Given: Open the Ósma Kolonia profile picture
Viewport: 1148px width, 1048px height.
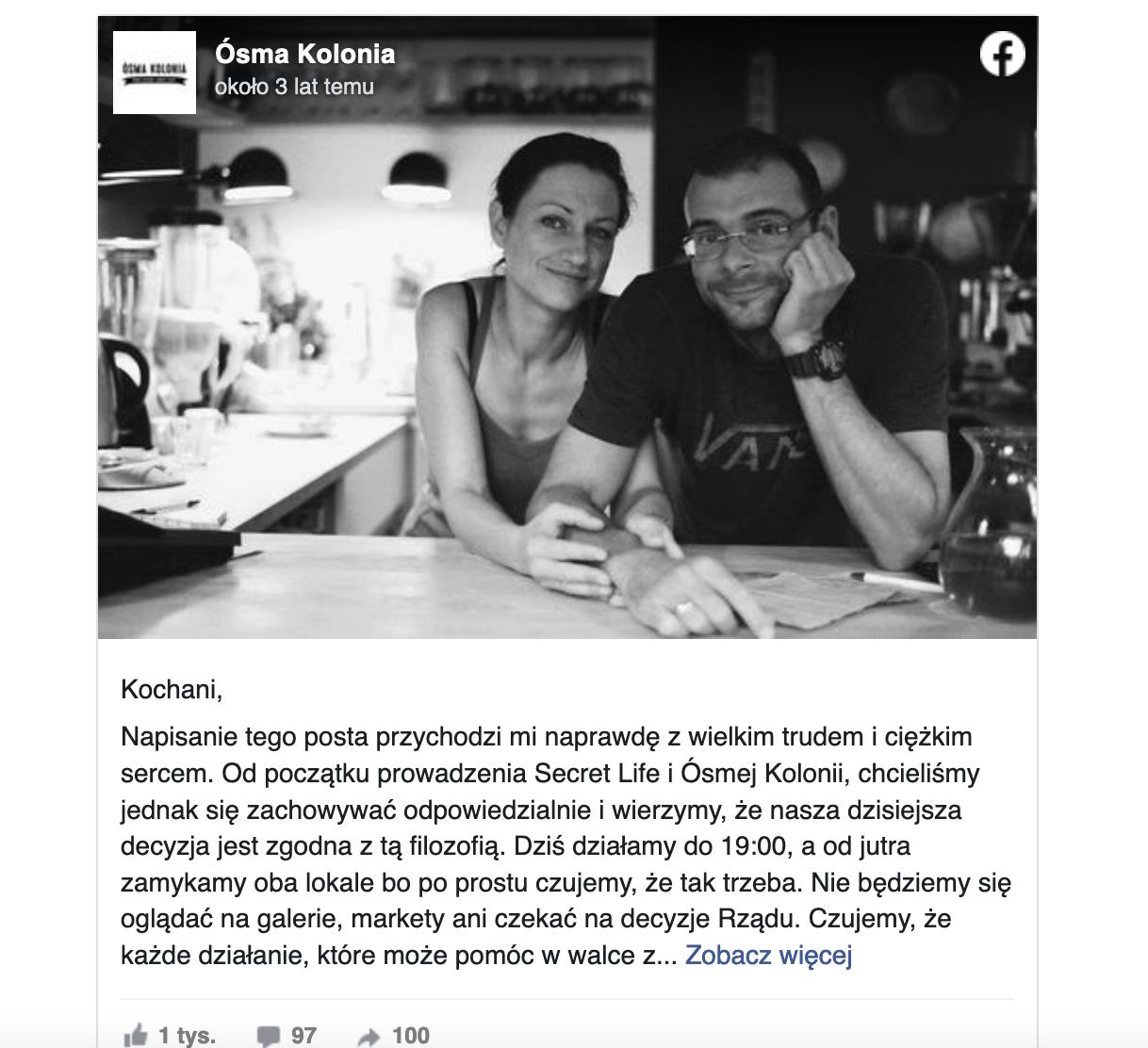Looking at the screenshot, I should click(x=155, y=73).
